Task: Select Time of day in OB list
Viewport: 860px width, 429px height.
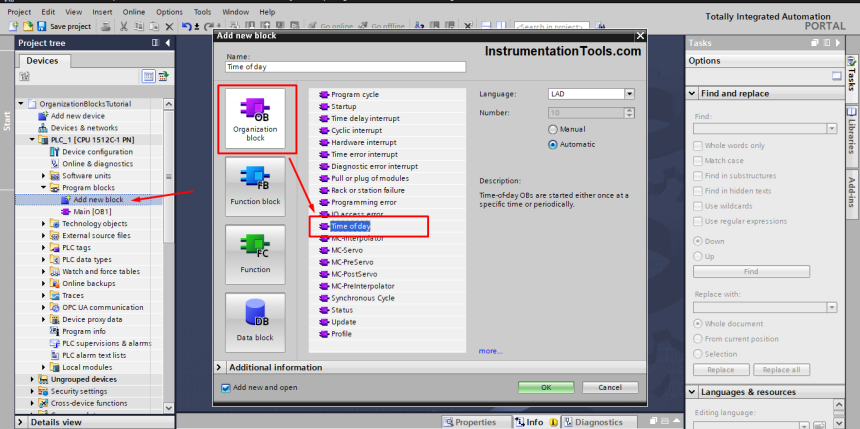Action: coord(352,226)
